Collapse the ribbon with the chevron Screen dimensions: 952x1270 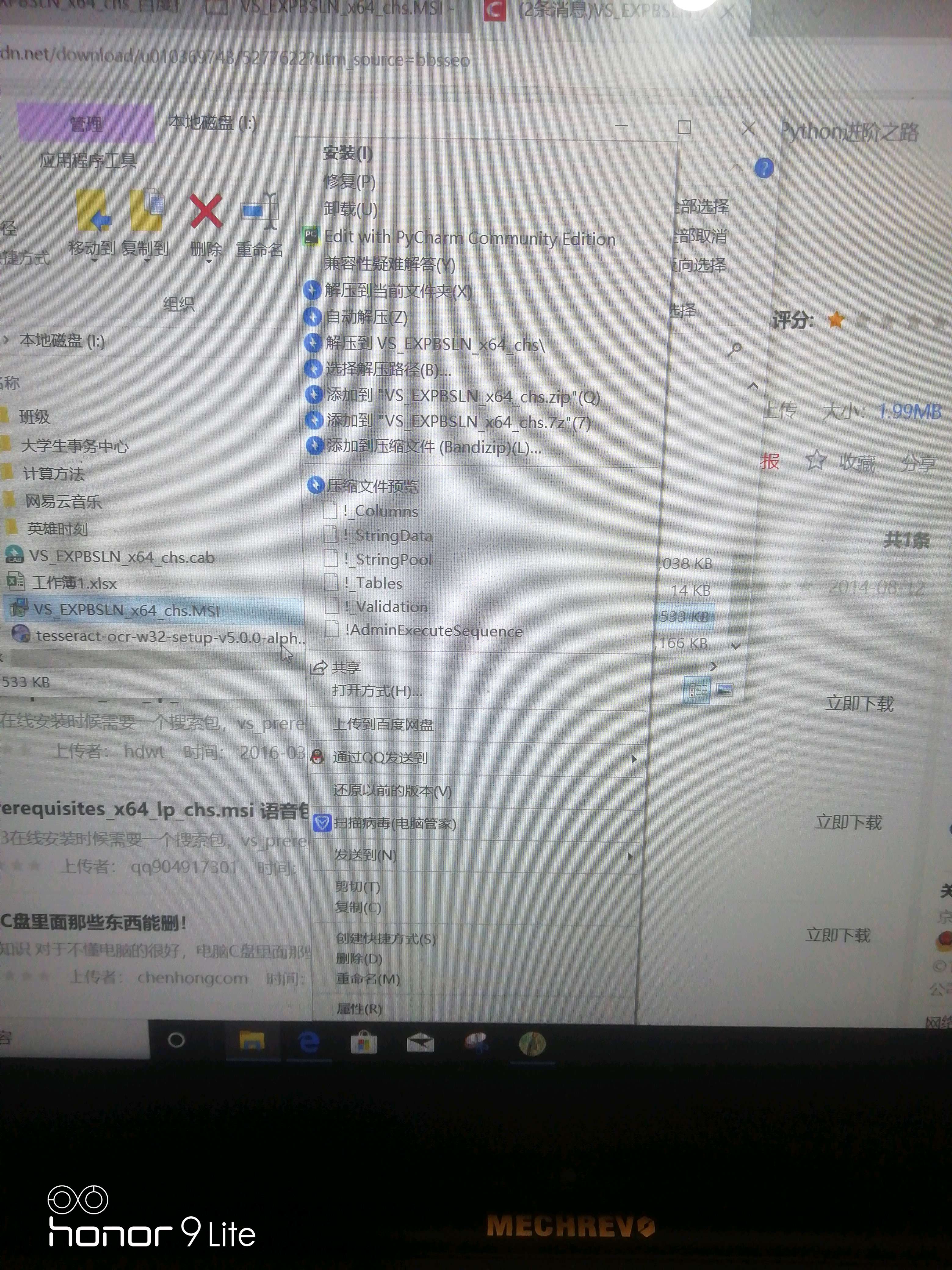pos(736,168)
